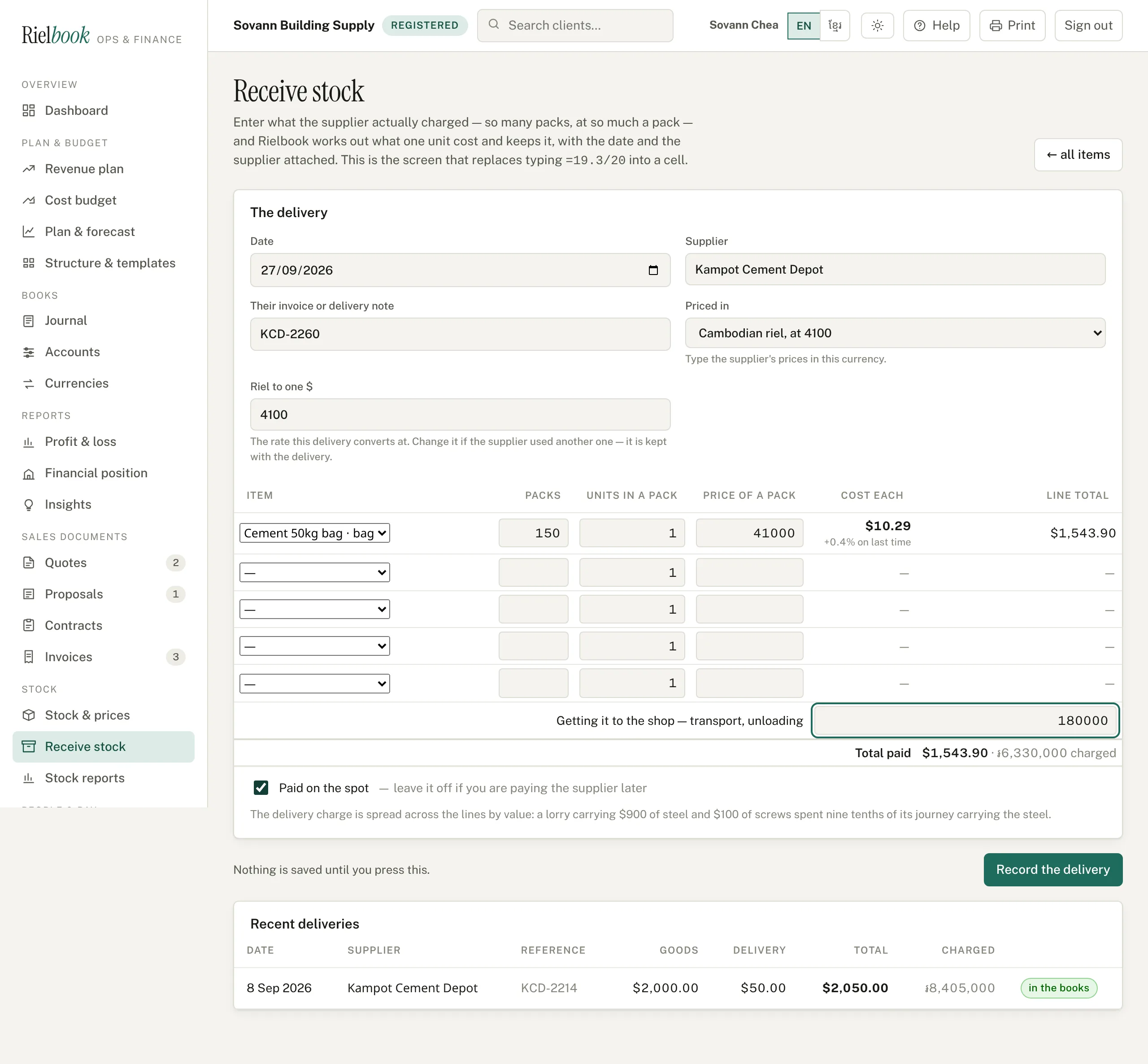
Task: Click the Insights lightbulb icon
Action: 29,504
